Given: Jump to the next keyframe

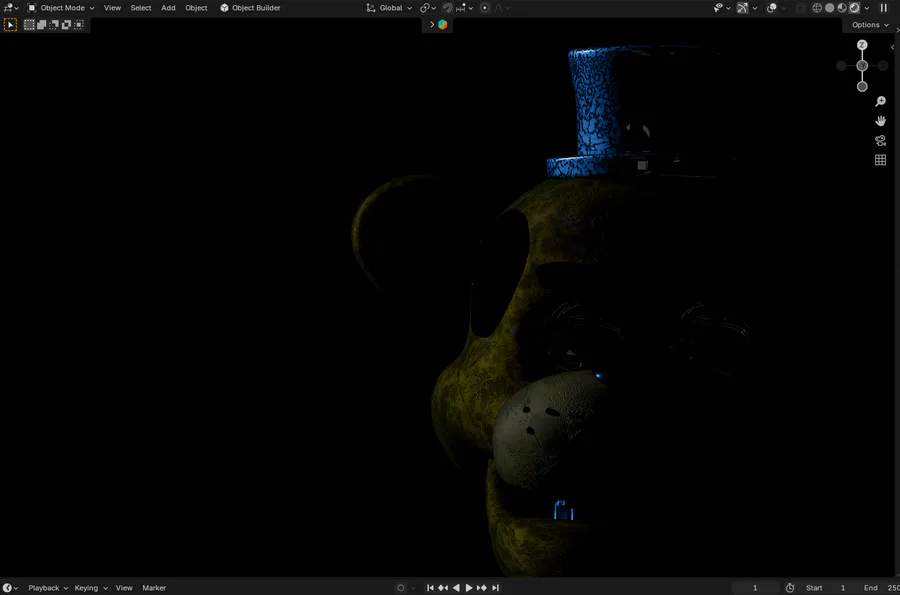Looking at the screenshot, I should [x=482, y=588].
